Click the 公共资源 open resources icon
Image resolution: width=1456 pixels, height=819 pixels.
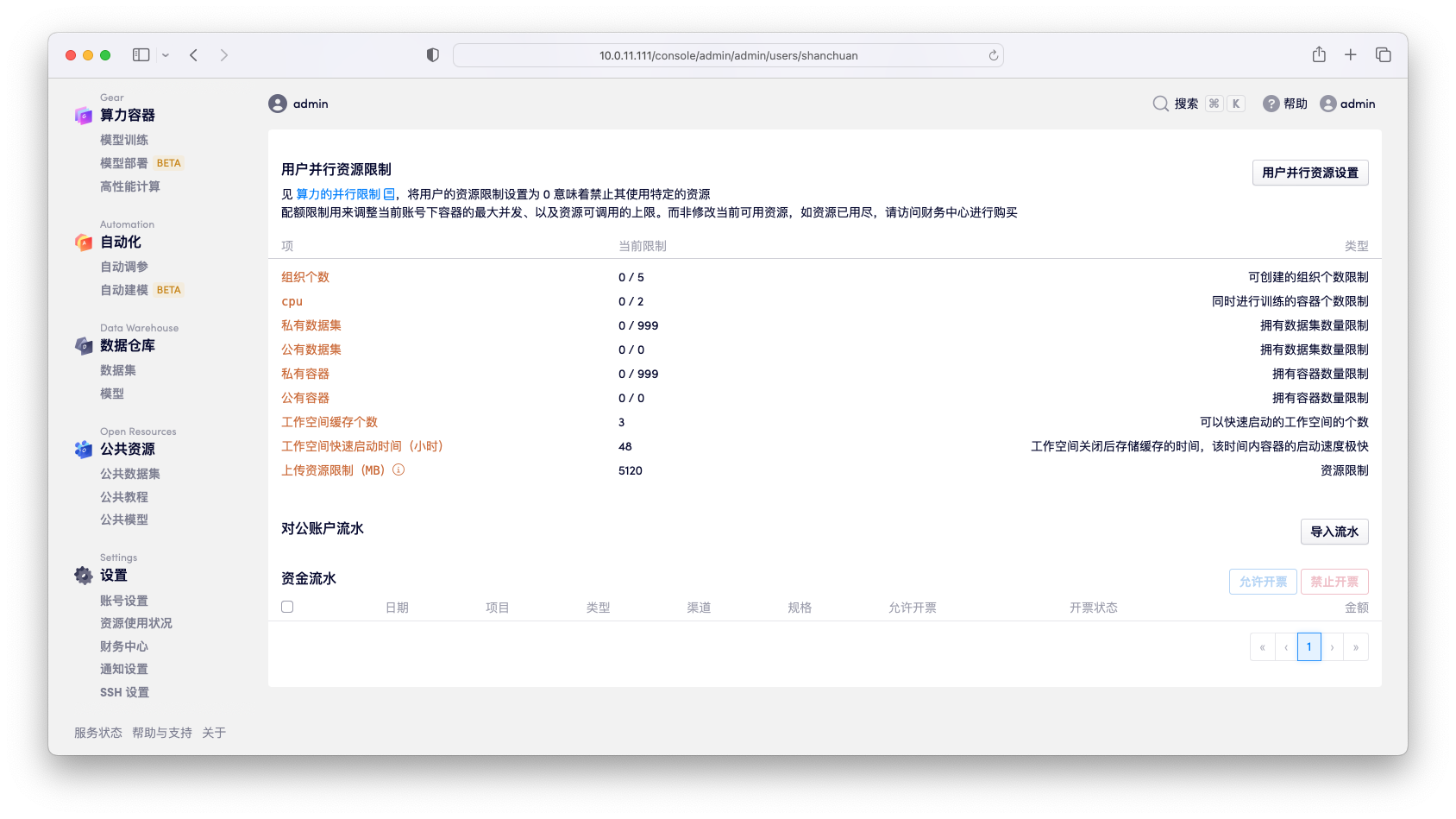click(84, 450)
